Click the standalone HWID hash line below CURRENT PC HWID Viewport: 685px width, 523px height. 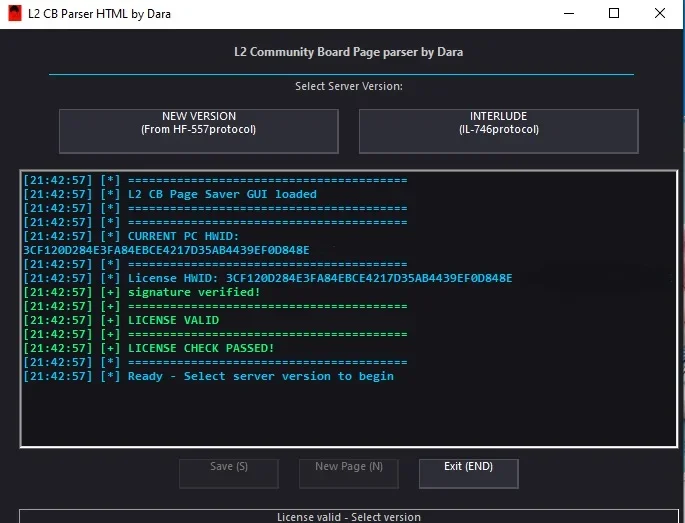(166, 250)
